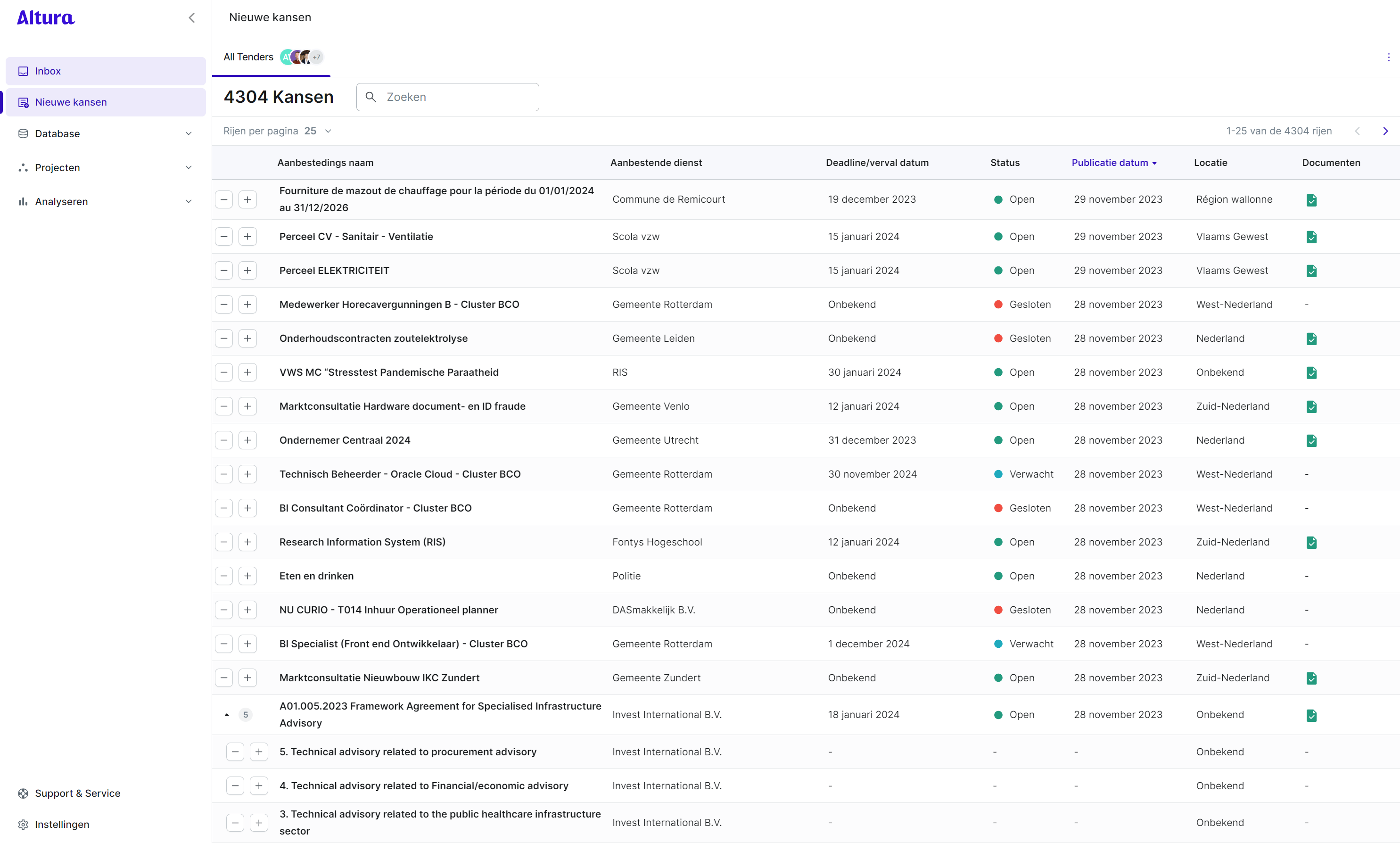1400x843 pixels.
Task: Go to previous page of rows
Action: tap(1357, 131)
